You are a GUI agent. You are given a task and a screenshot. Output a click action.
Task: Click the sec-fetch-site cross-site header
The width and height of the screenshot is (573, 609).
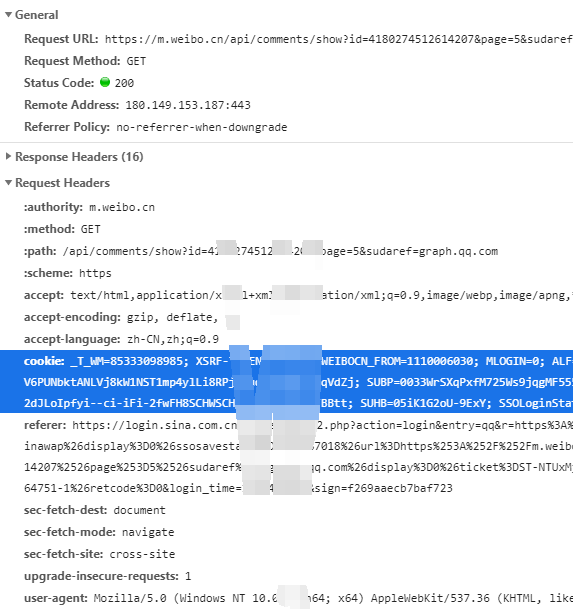(99, 554)
